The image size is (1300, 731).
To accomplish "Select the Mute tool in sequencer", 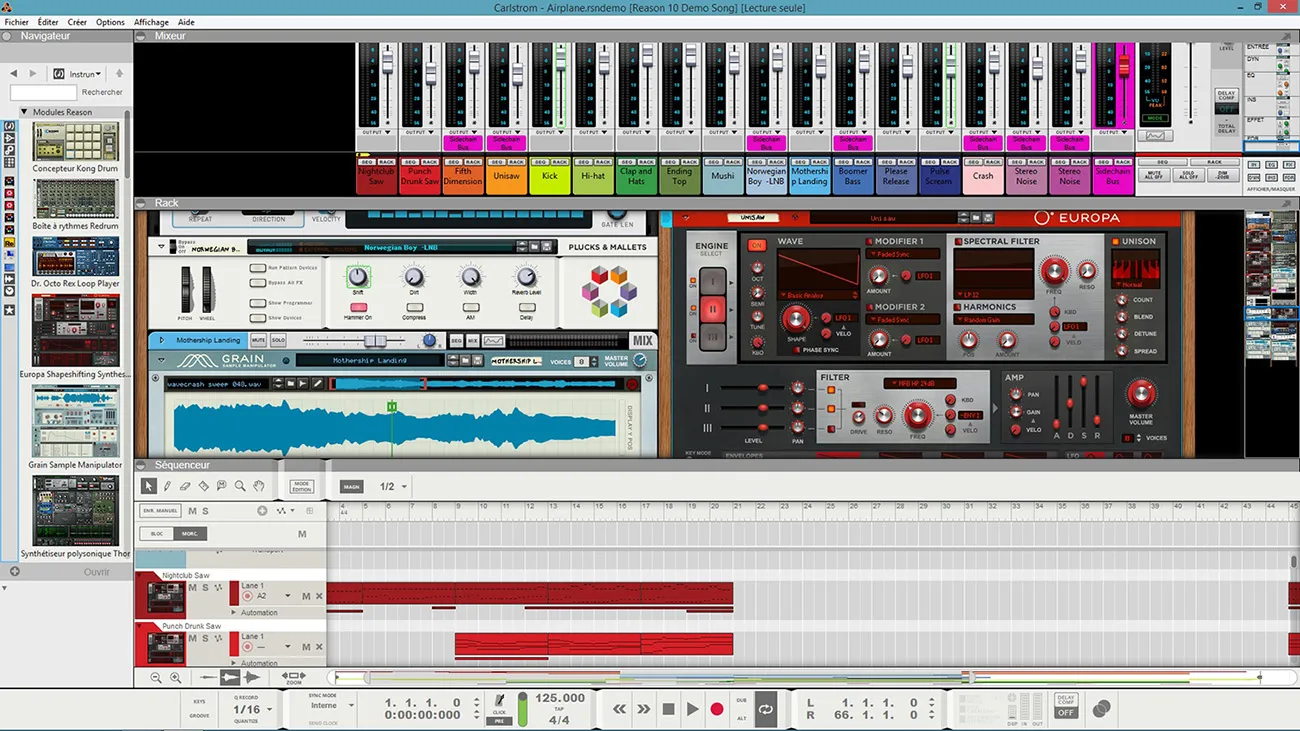I will pyautogui.click(x=222, y=486).
